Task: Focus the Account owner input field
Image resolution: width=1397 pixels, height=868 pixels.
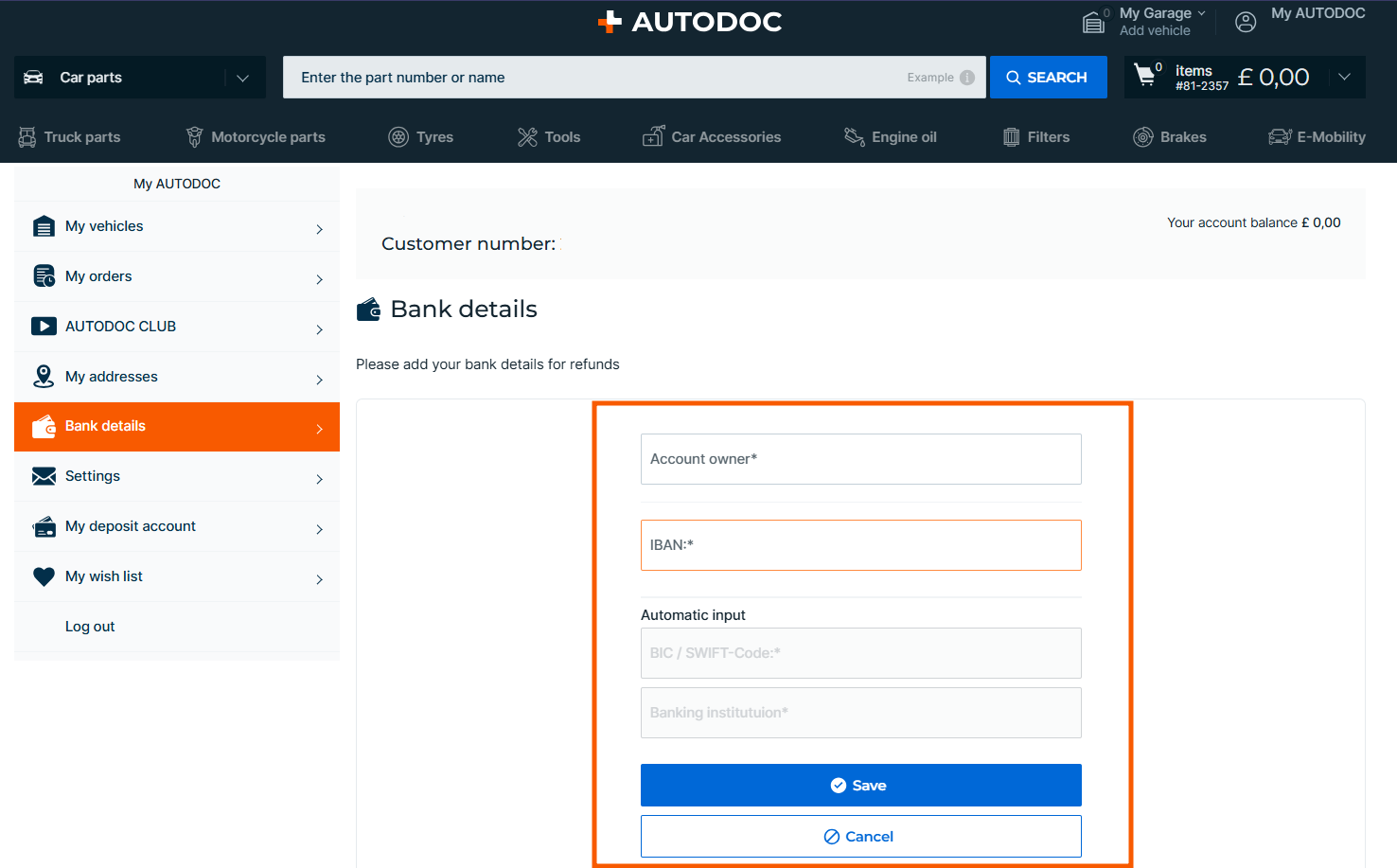Action: pyautogui.click(x=860, y=459)
